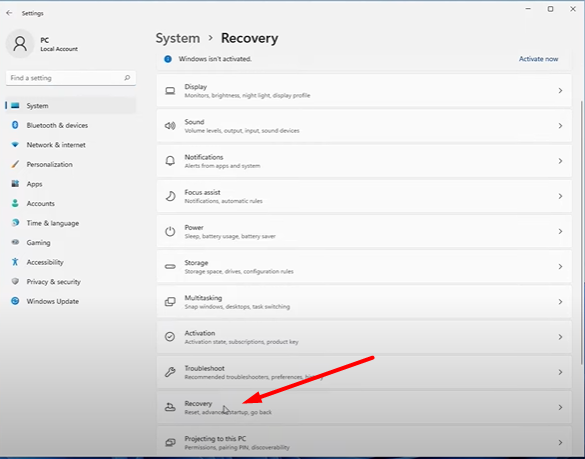585x459 pixels.
Task: Click the PC account avatar icon
Action: click(x=20, y=44)
